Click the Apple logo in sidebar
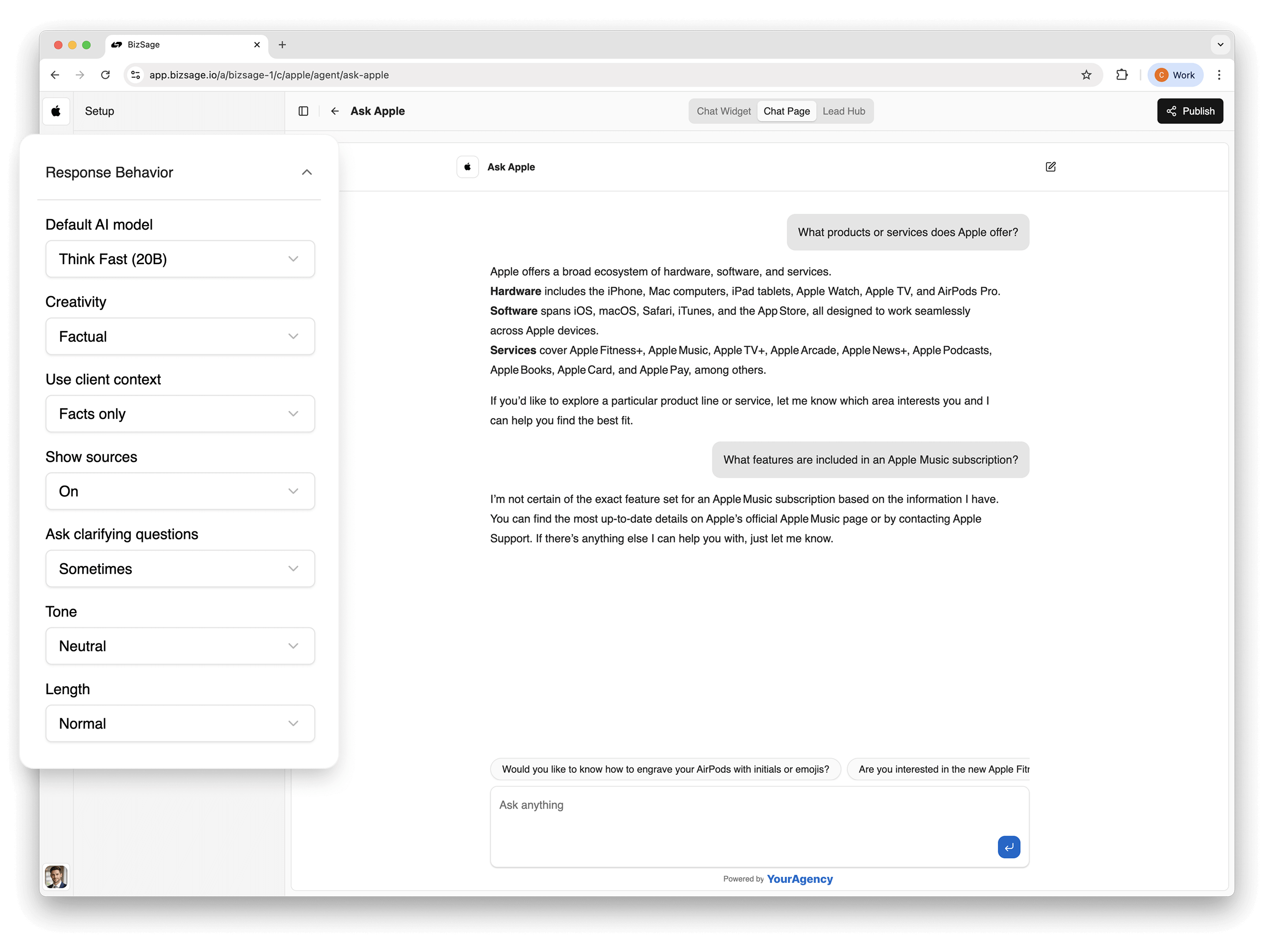 (x=56, y=111)
